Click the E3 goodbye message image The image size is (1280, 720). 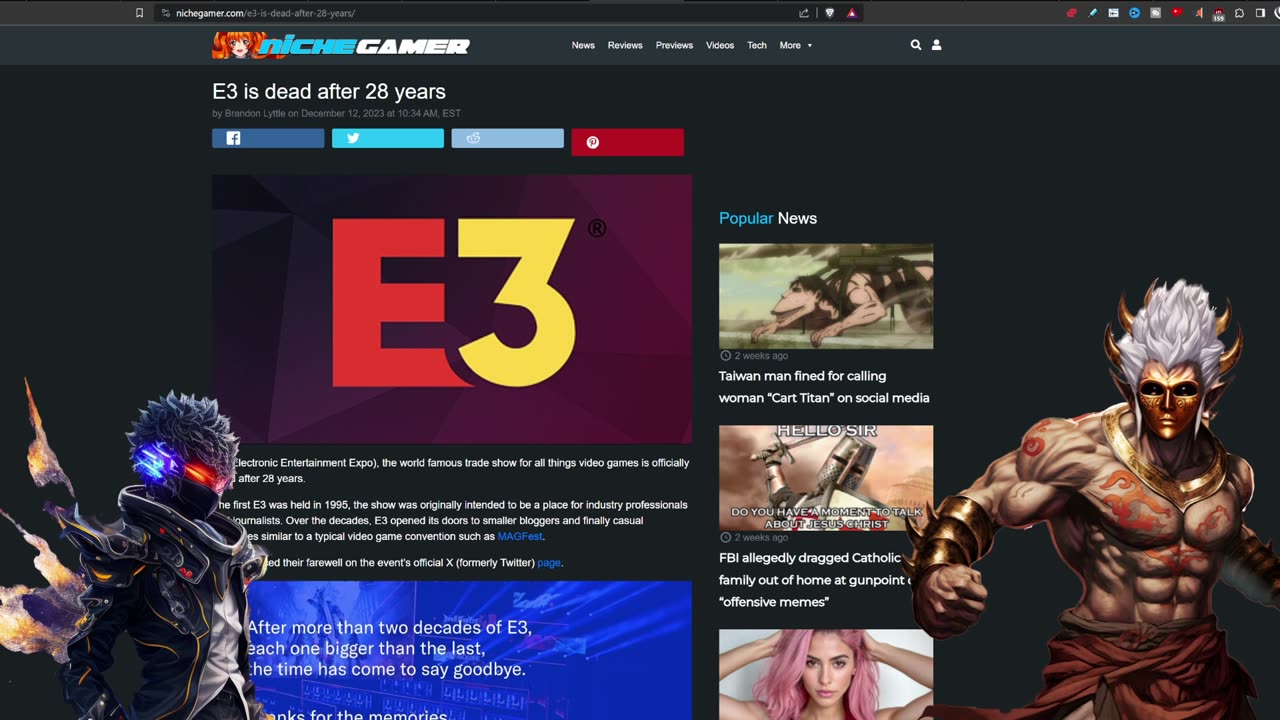(467, 650)
